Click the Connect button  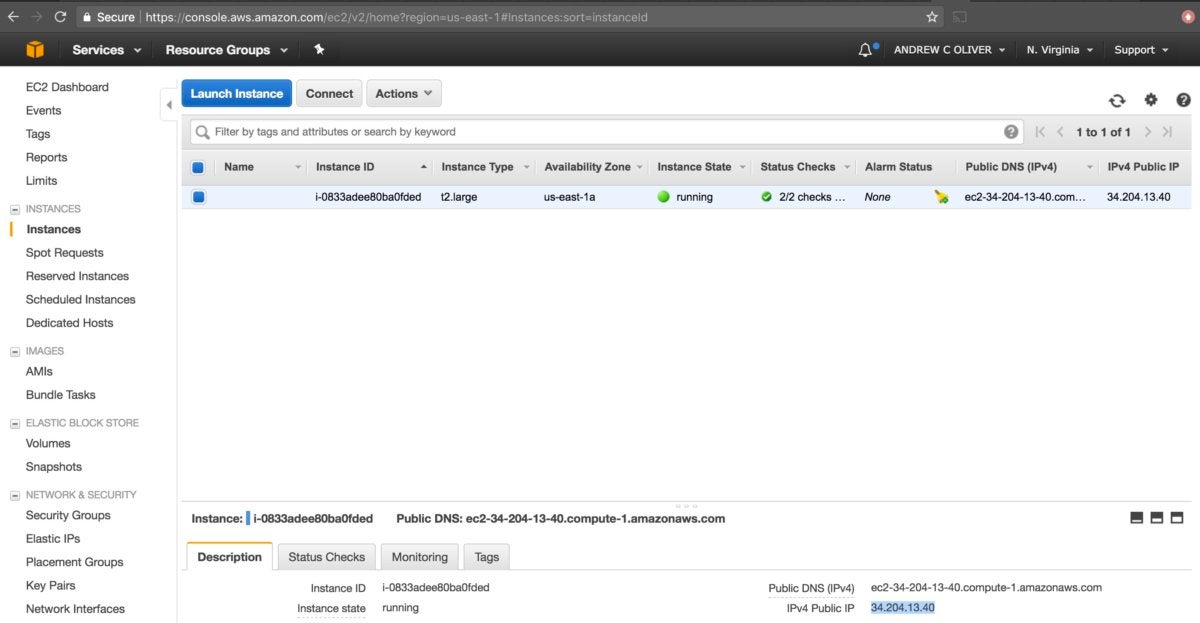click(329, 94)
